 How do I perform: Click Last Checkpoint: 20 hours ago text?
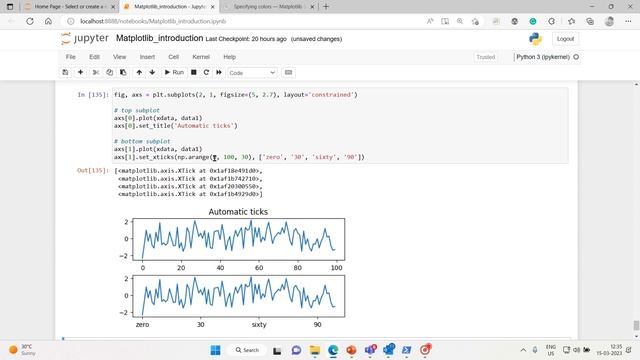pyautogui.click(x=246, y=39)
